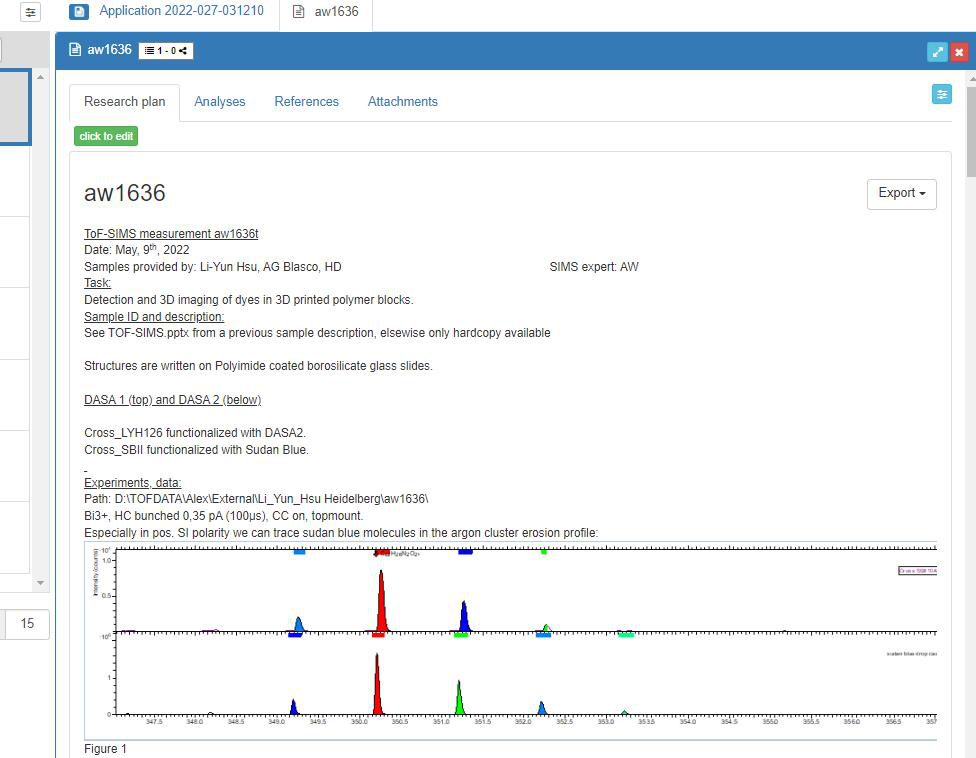Click the 'DASA 1 (top) and DASA 2 (below)' text
Screen dimensions: 976x758
click(x=172, y=400)
